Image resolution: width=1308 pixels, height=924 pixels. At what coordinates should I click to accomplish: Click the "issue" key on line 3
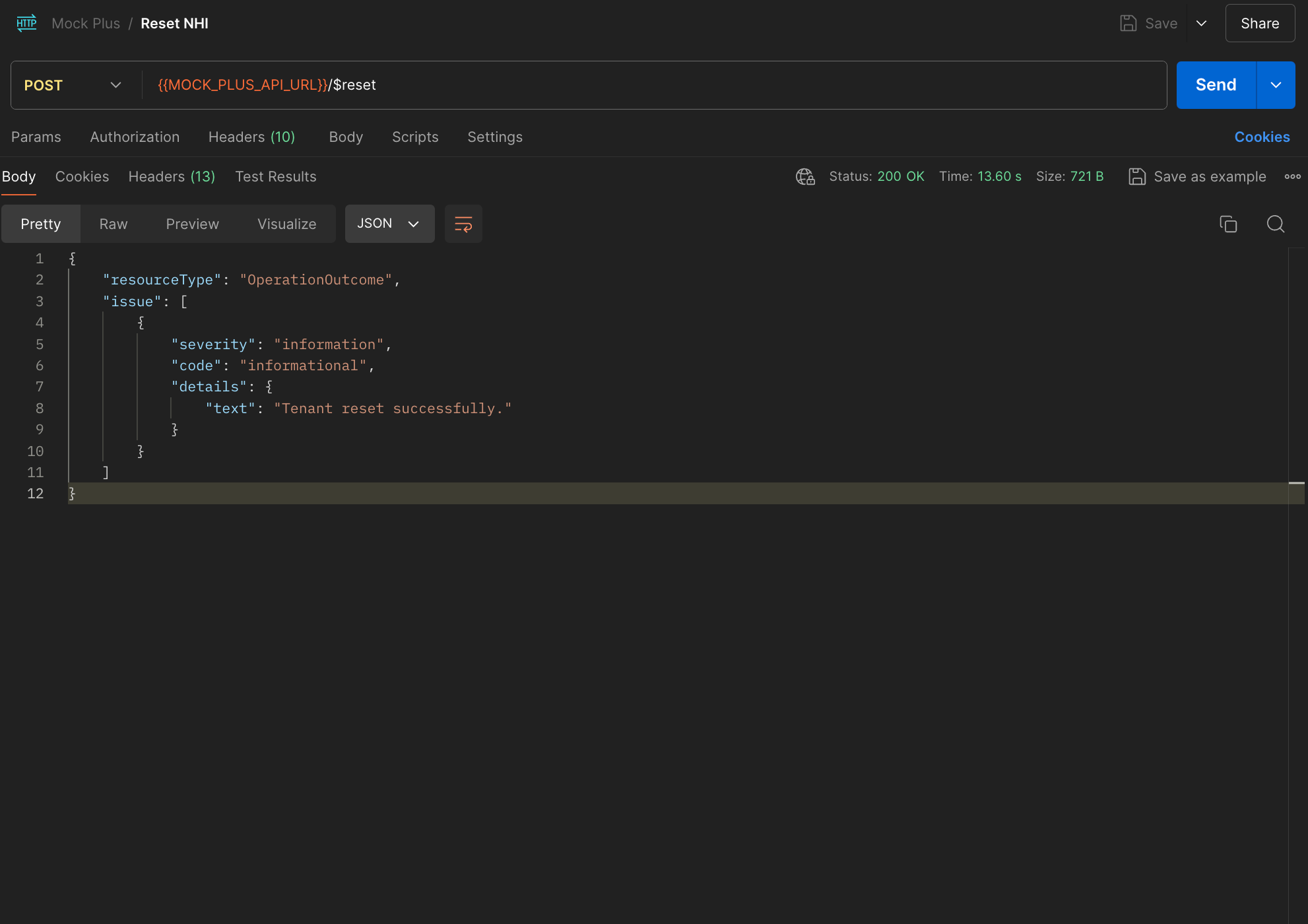[x=132, y=302]
